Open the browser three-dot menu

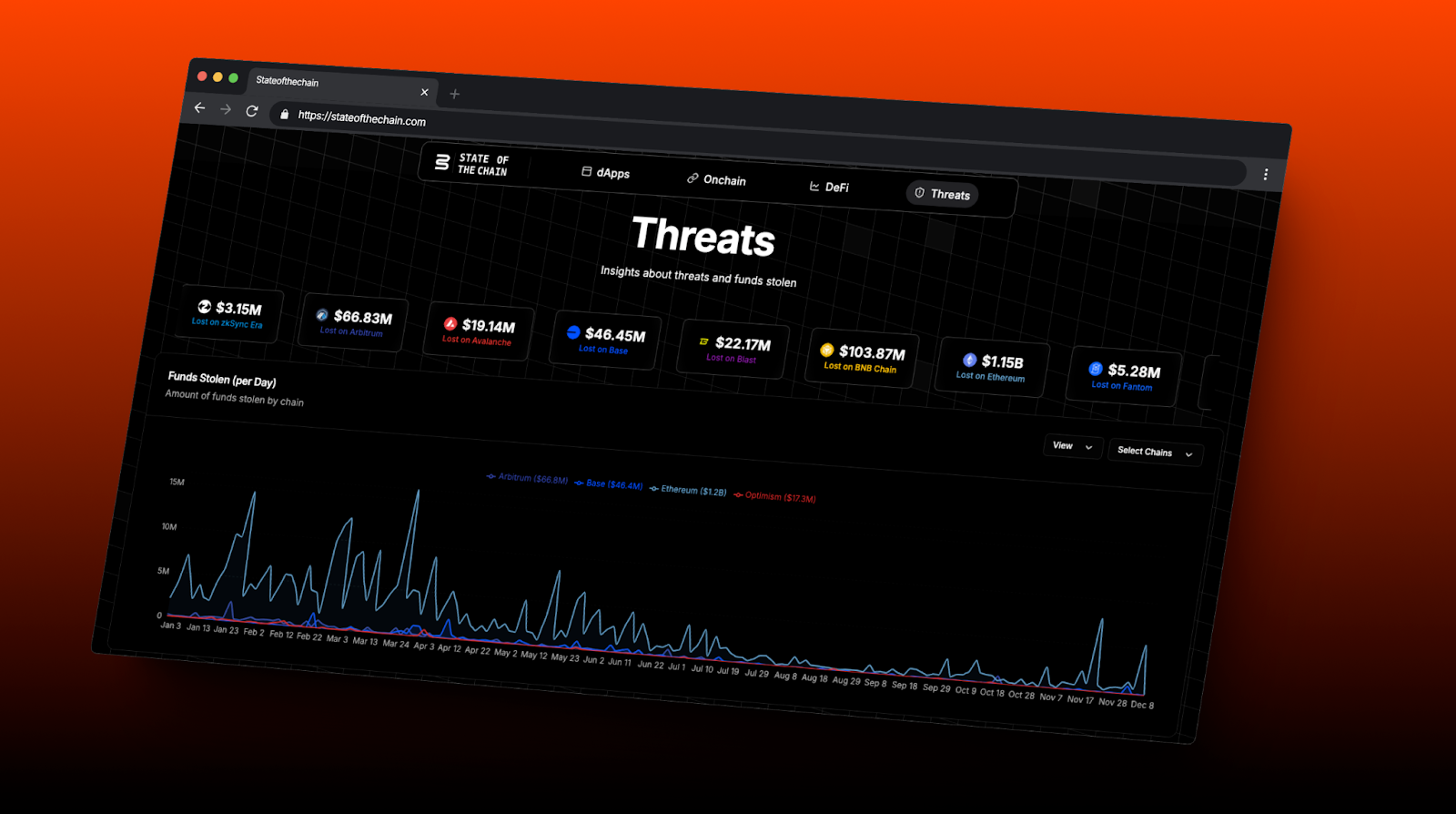tap(1265, 174)
